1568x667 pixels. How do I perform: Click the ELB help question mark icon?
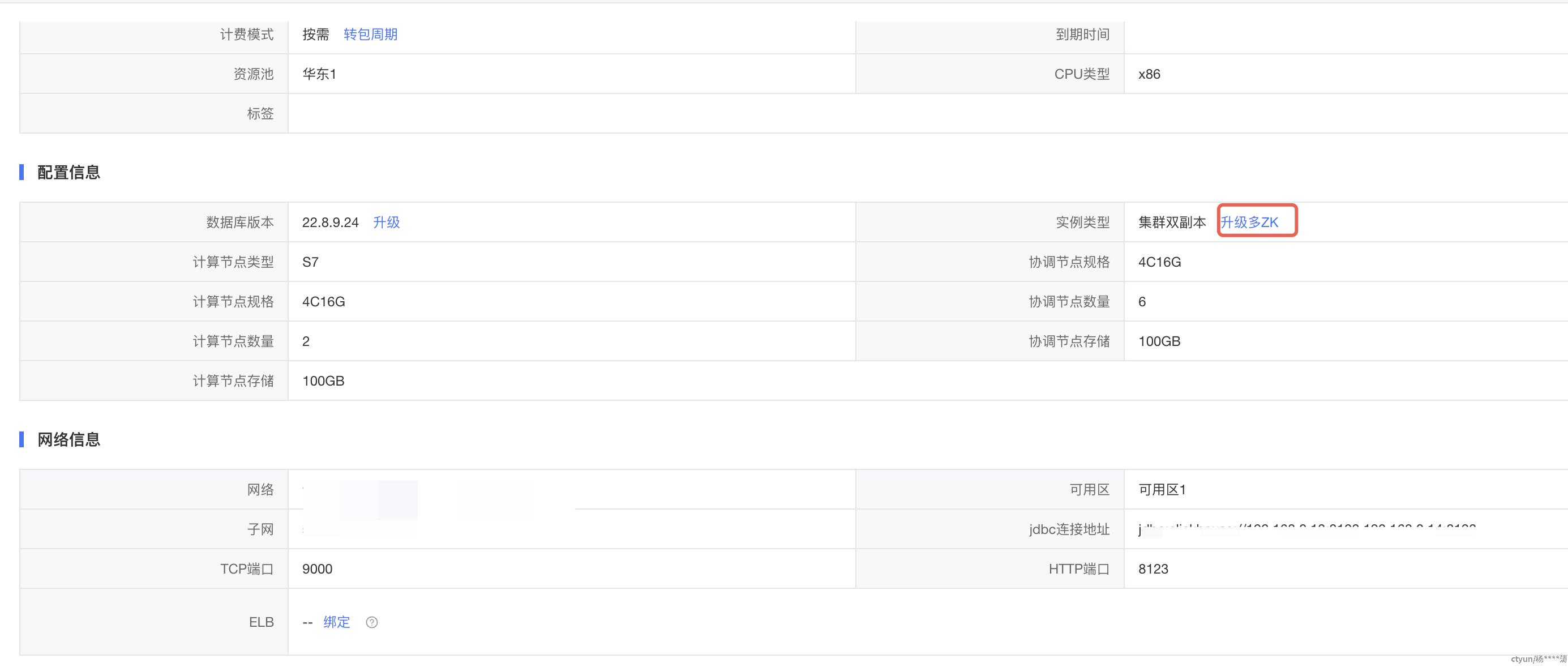coord(371,622)
